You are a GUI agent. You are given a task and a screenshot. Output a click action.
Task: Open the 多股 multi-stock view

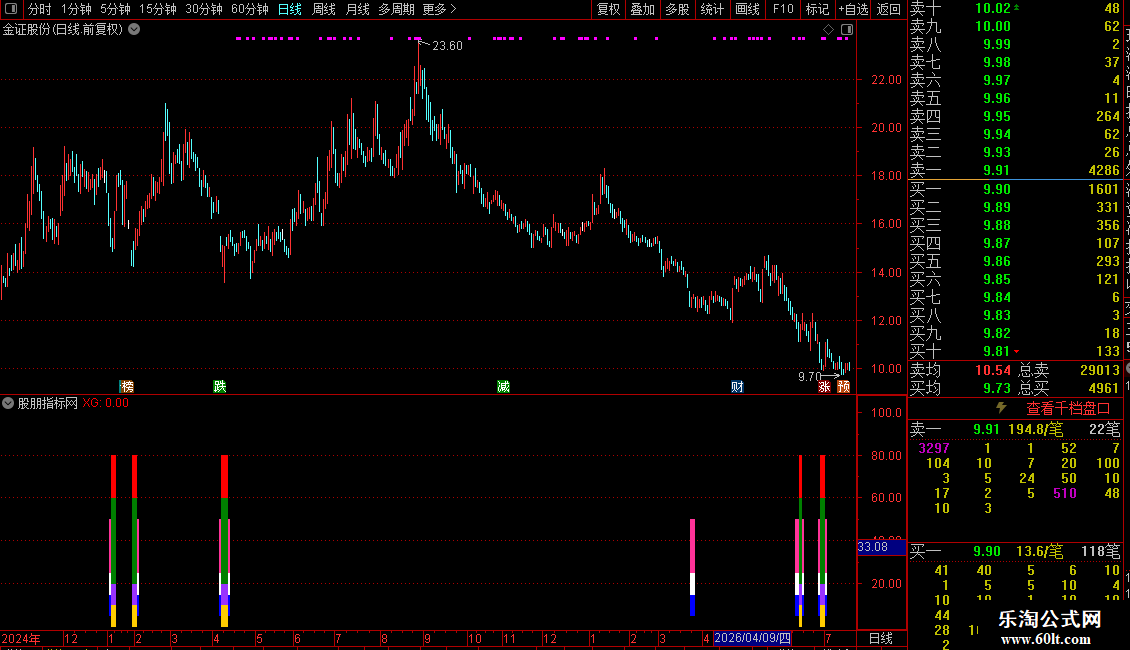pos(677,9)
